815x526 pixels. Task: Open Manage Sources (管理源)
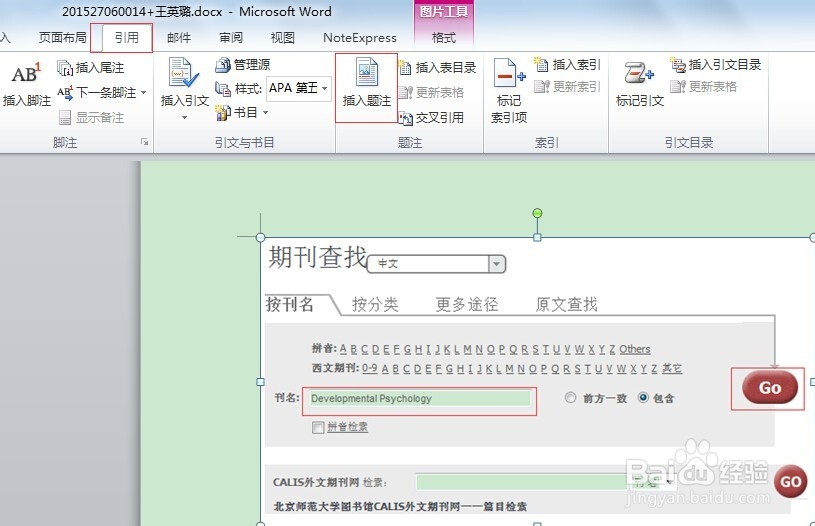(243, 64)
